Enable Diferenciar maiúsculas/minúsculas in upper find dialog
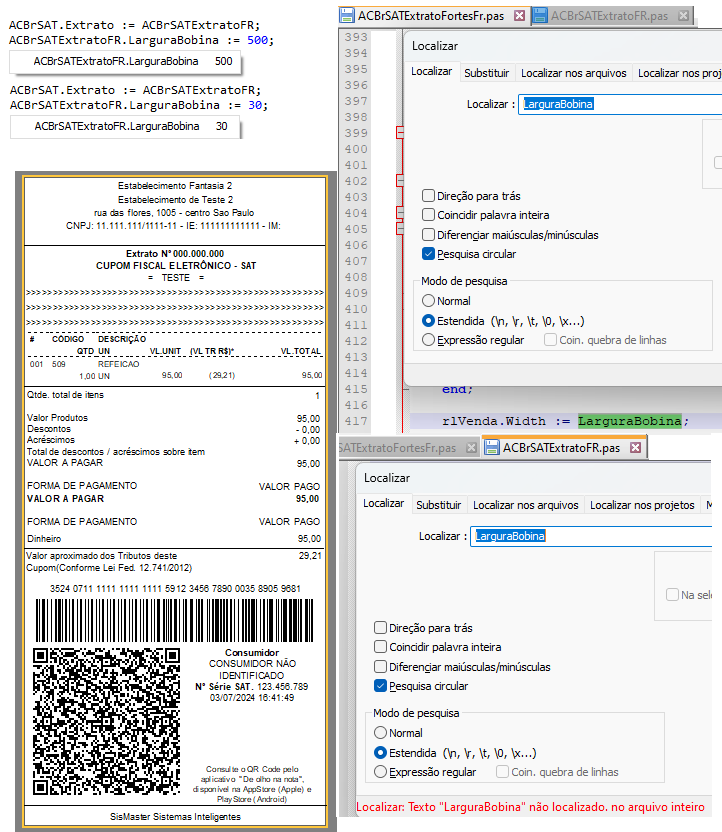722x832 pixels. (429, 235)
